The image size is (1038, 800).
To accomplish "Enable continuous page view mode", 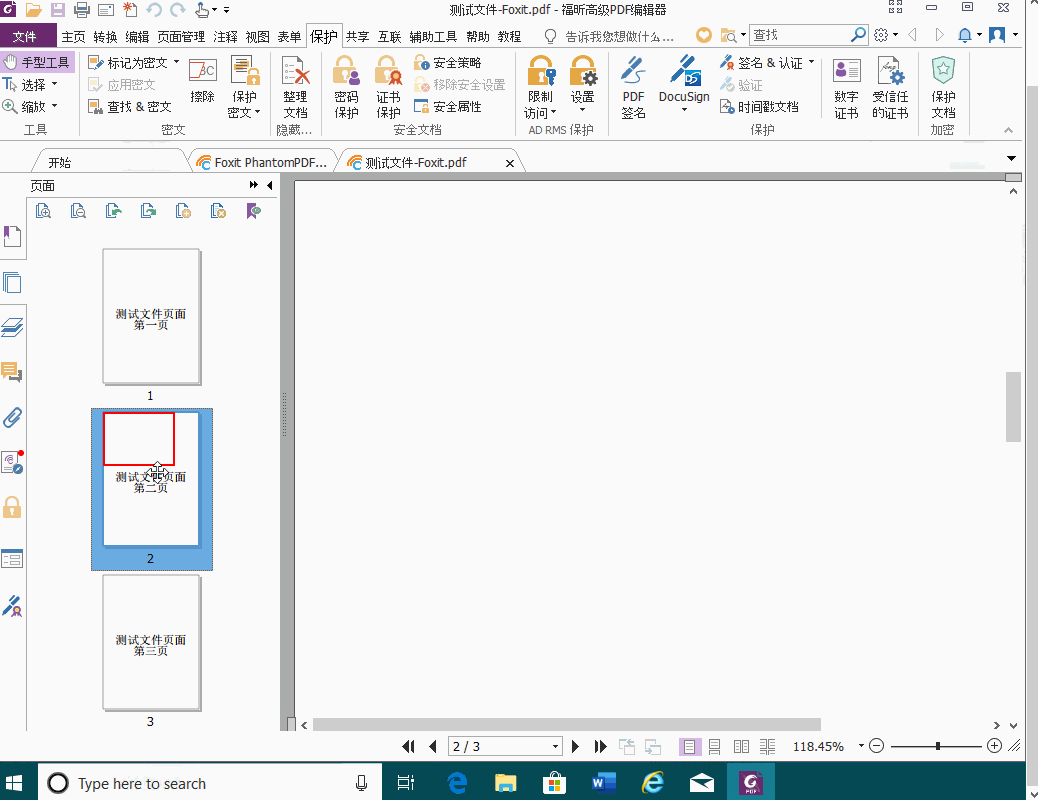I will tap(715, 746).
